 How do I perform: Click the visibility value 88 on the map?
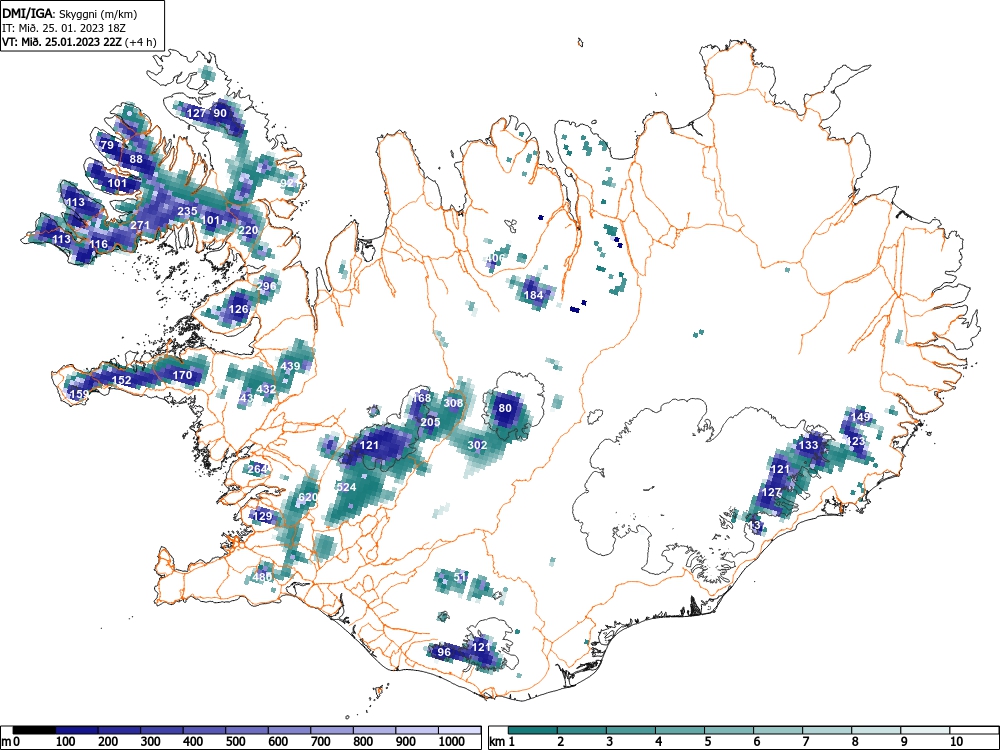click(136, 159)
